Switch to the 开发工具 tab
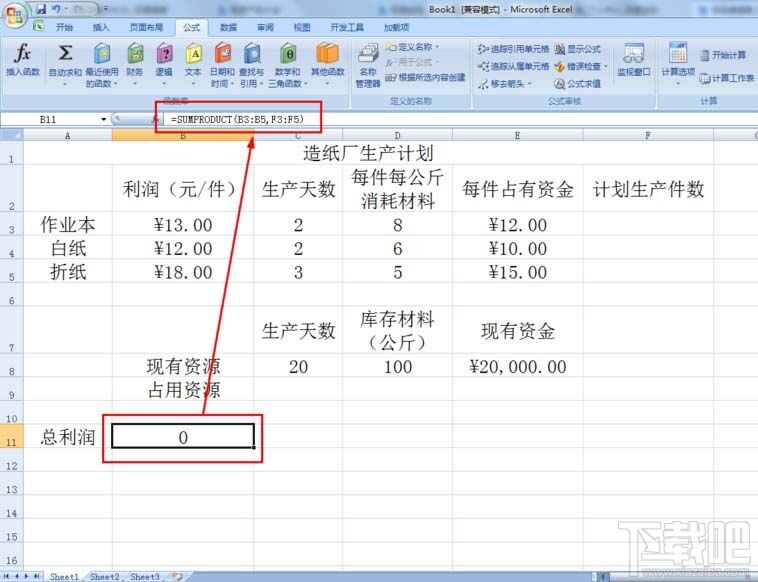The width and height of the screenshot is (758, 582). coord(347,27)
